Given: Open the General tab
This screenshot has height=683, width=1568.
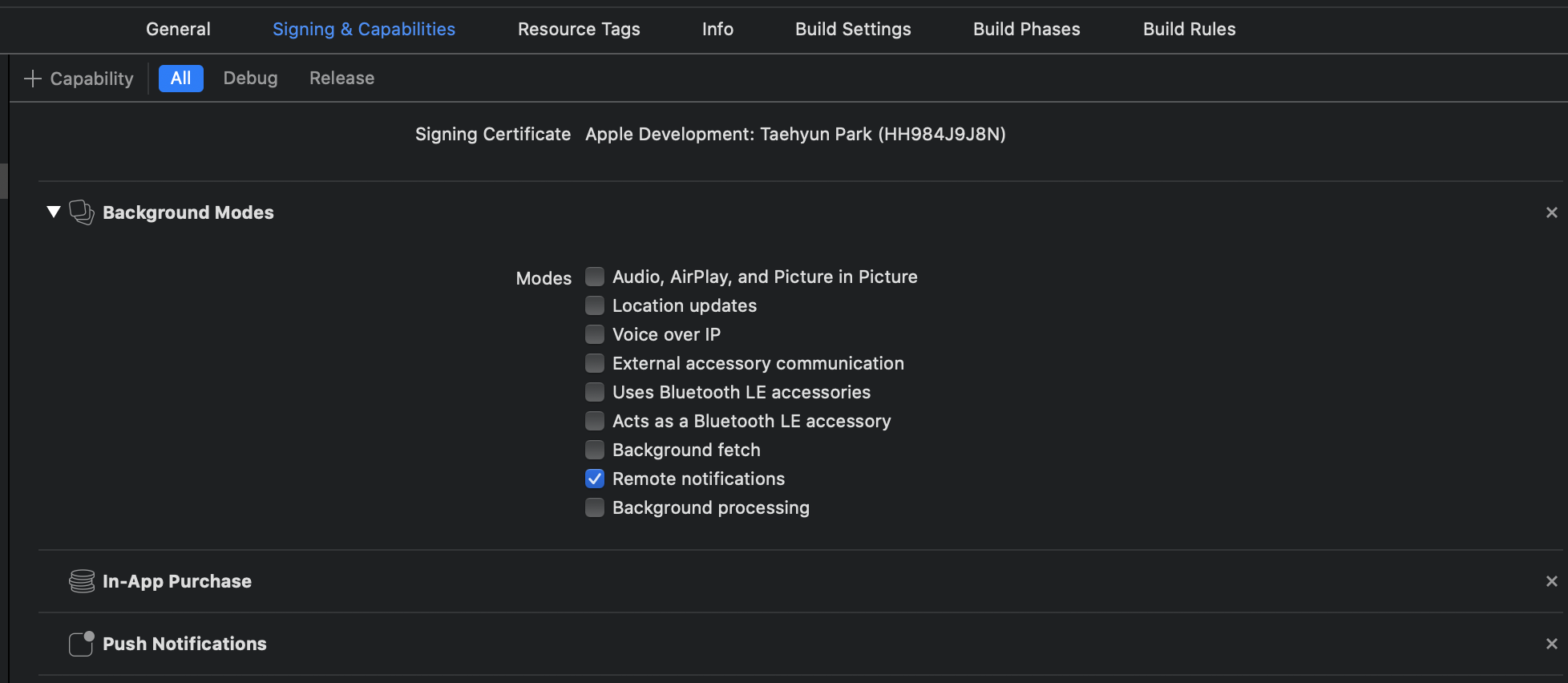Looking at the screenshot, I should [178, 30].
